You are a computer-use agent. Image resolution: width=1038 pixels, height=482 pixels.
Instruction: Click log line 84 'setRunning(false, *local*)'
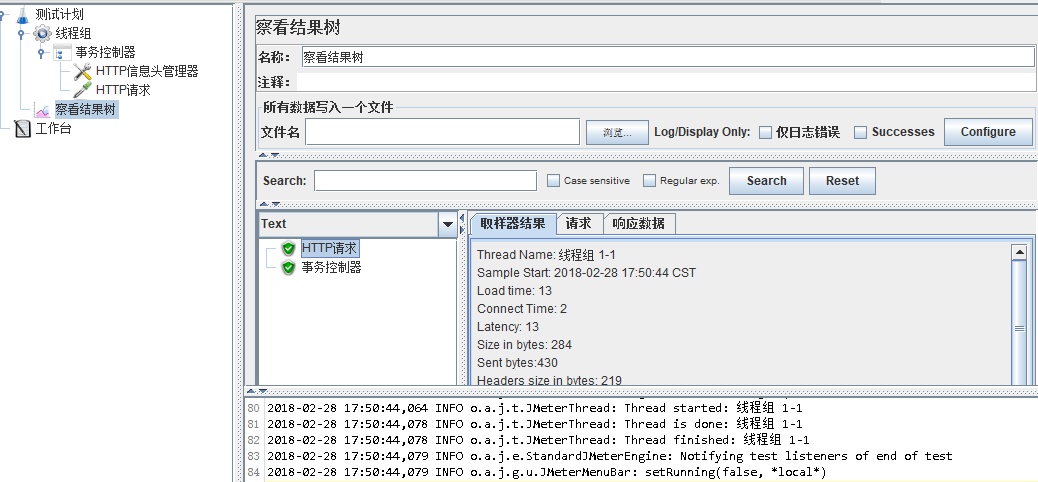tap(547, 471)
